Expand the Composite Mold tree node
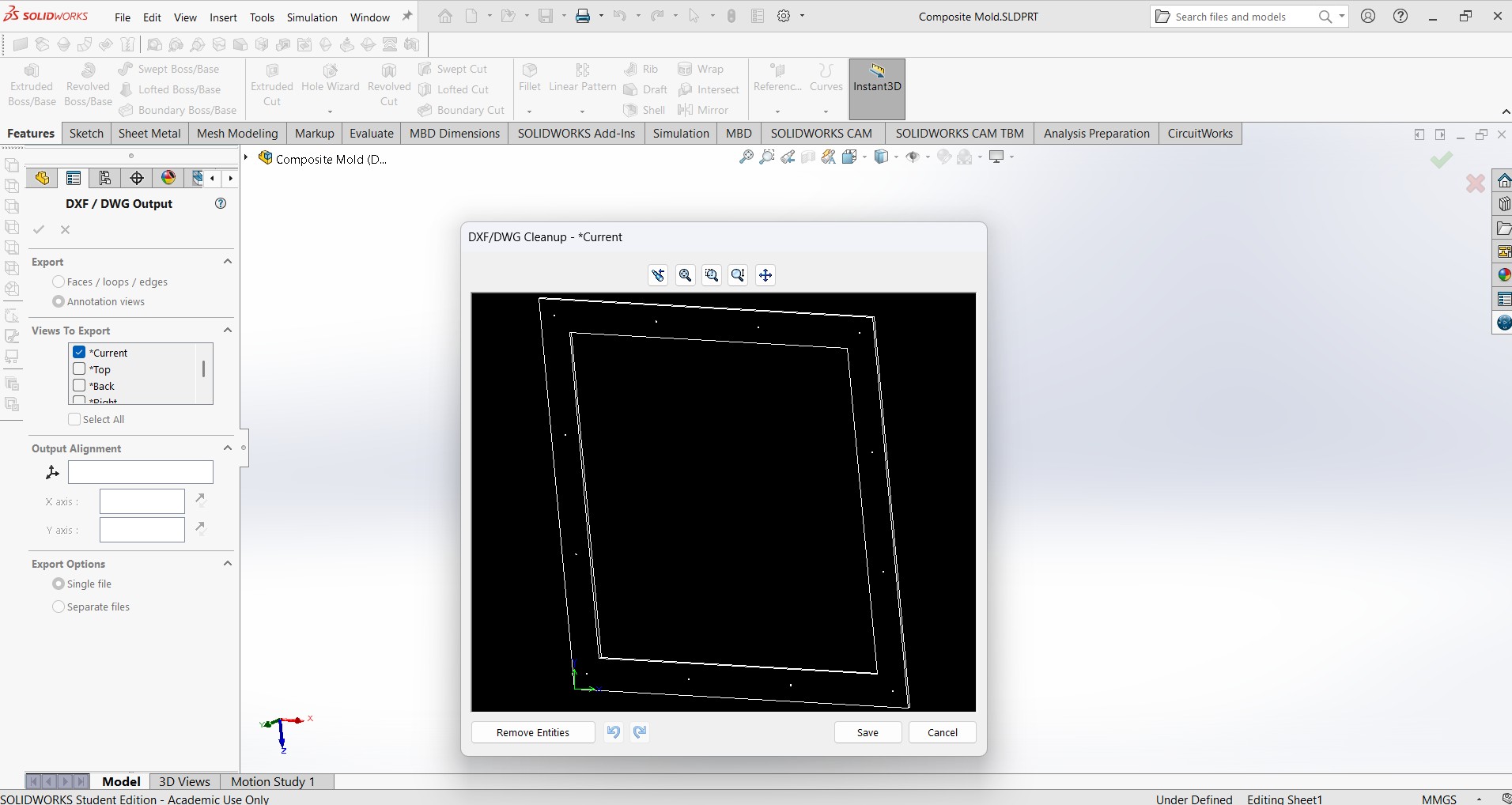Image resolution: width=1512 pixels, height=805 pixels. [246, 158]
